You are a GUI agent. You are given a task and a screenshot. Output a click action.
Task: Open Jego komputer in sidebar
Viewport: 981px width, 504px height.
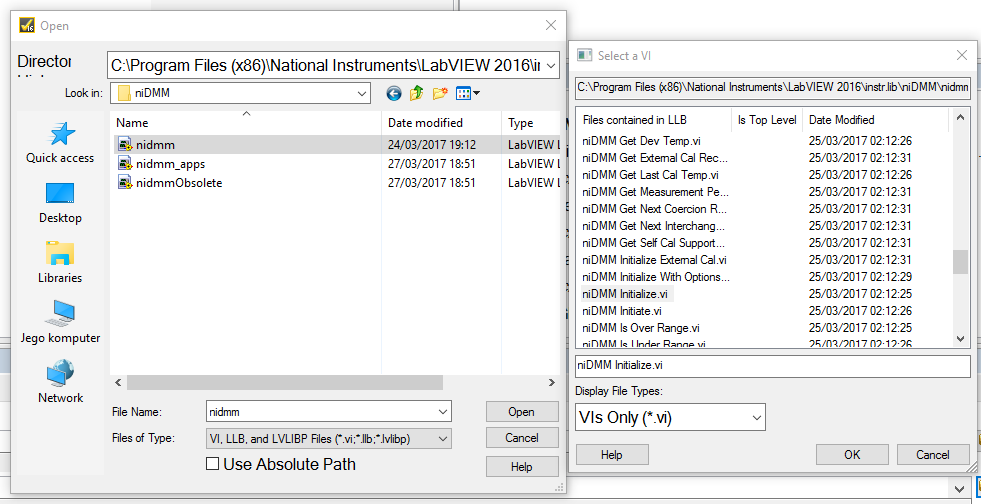(x=60, y=323)
